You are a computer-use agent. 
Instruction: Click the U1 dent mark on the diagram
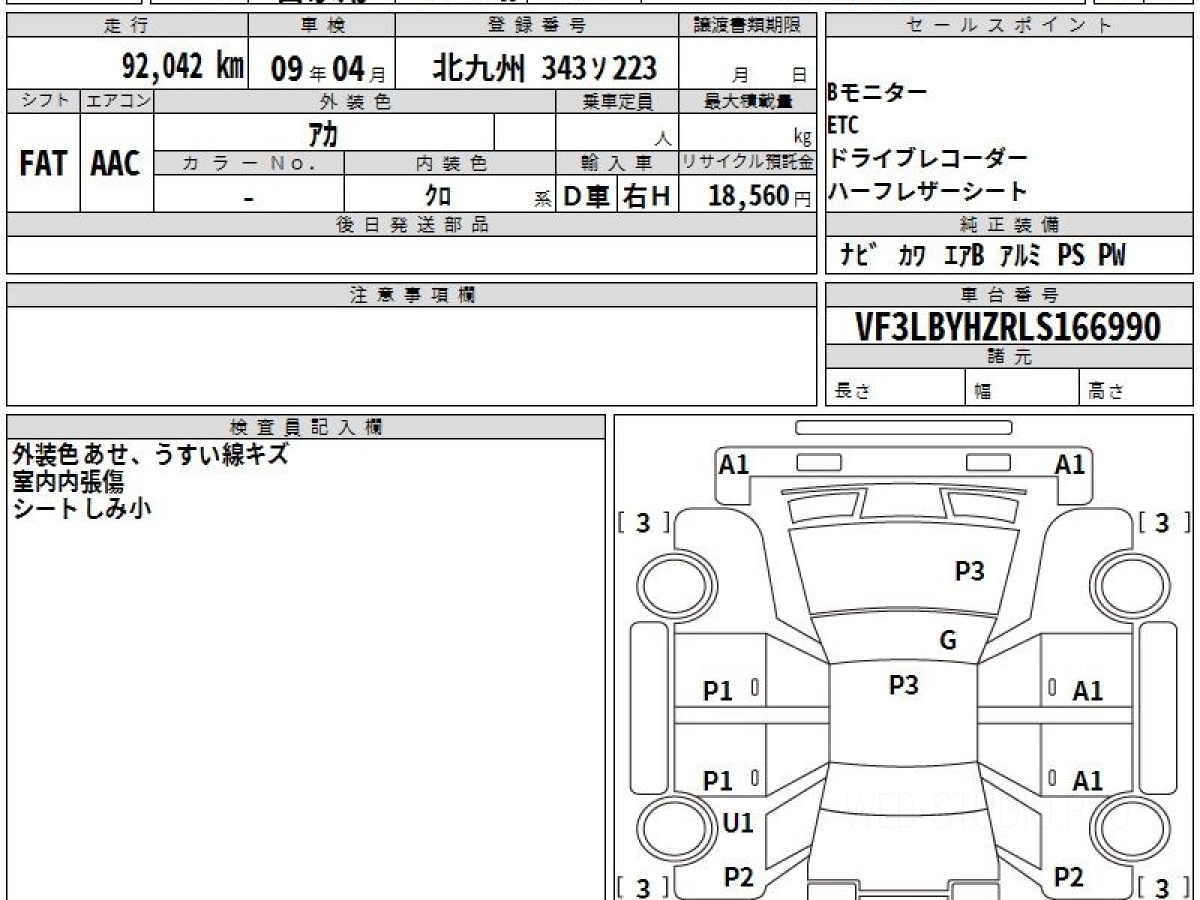(737, 823)
